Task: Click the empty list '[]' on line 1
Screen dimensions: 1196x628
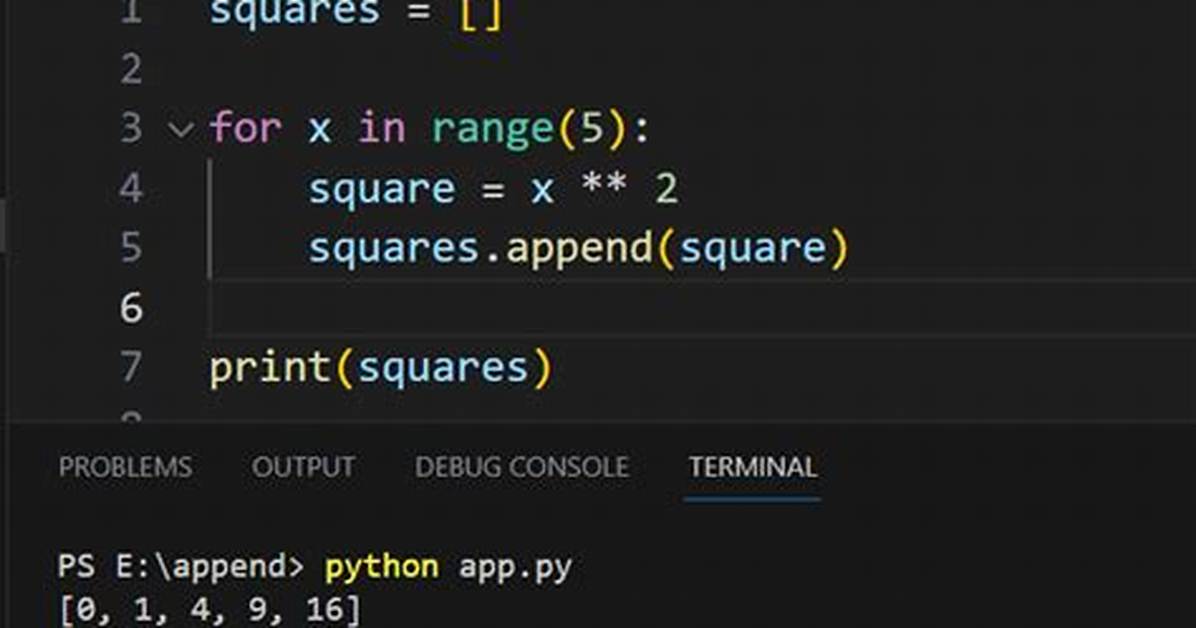Action: click(x=481, y=12)
